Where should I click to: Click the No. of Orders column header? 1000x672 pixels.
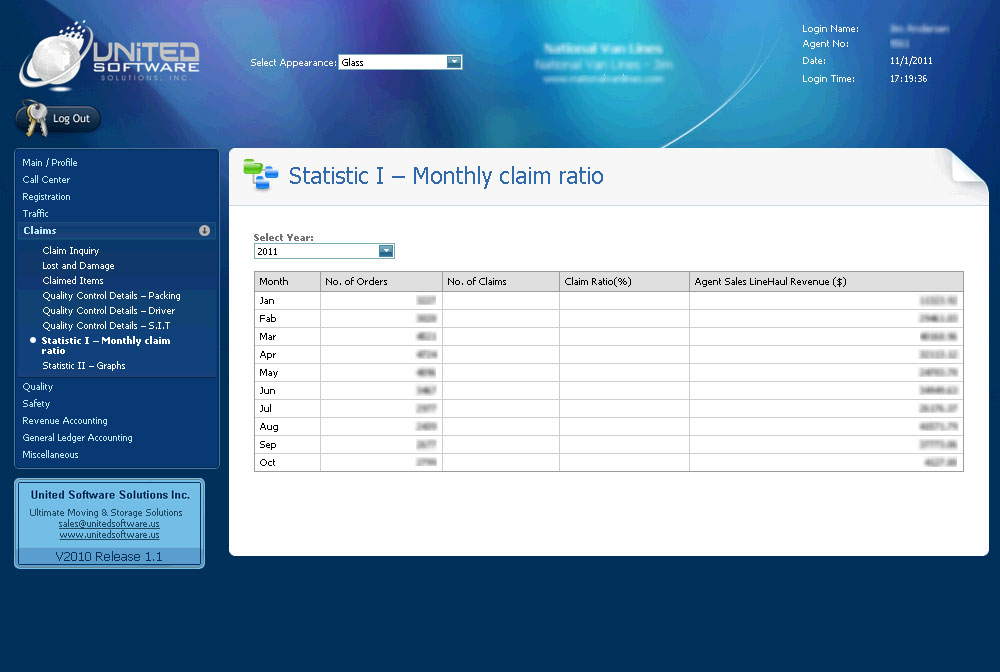point(381,281)
